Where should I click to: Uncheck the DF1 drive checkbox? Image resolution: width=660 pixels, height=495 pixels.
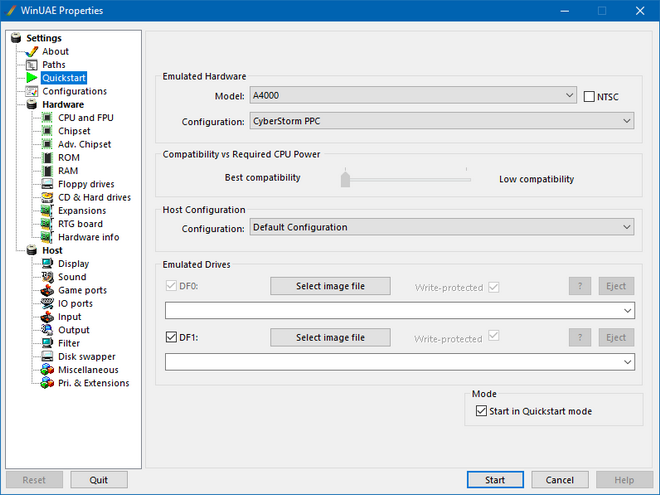[x=170, y=338]
